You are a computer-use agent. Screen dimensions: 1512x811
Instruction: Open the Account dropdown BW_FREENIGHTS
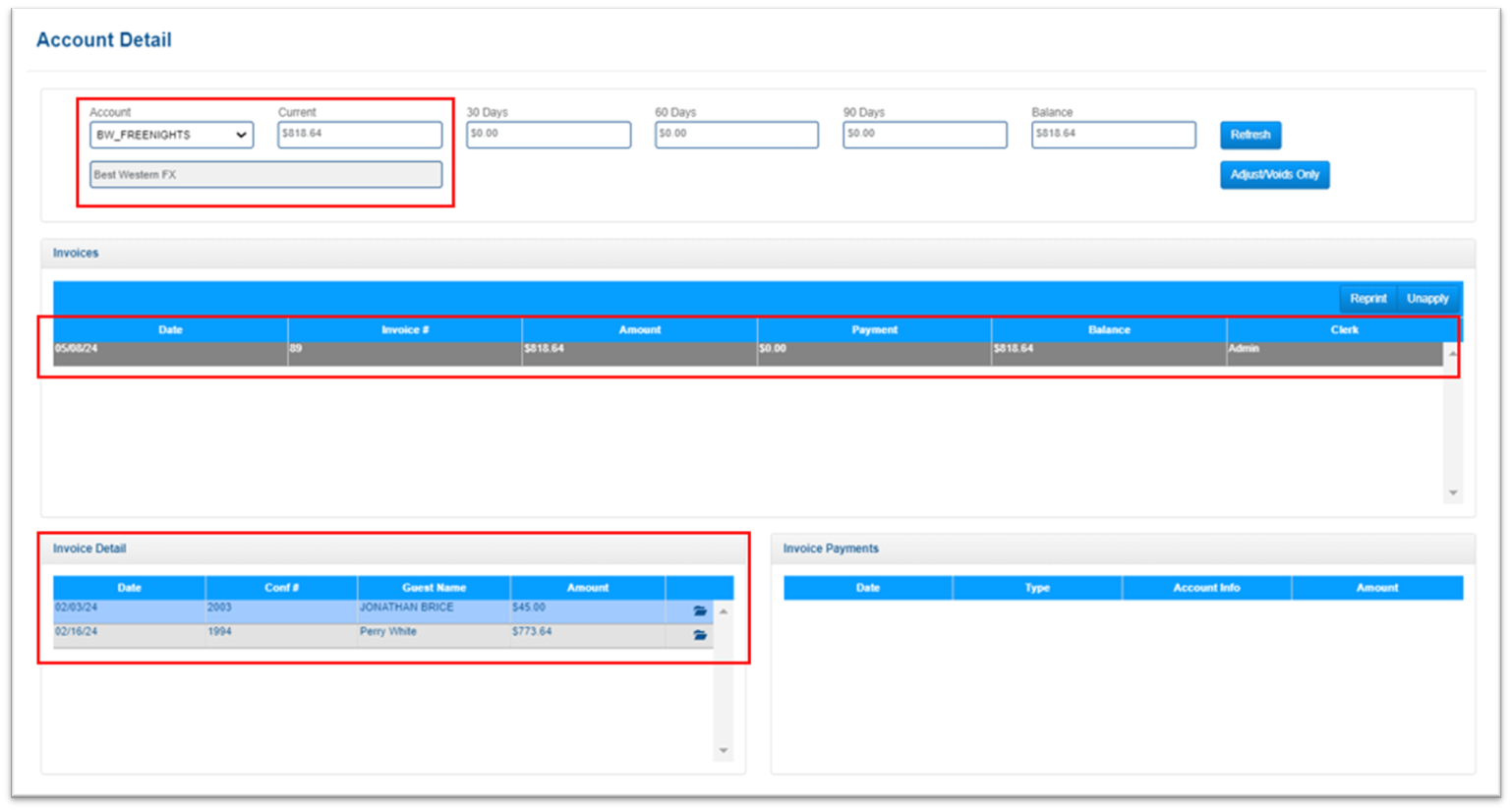(171, 135)
